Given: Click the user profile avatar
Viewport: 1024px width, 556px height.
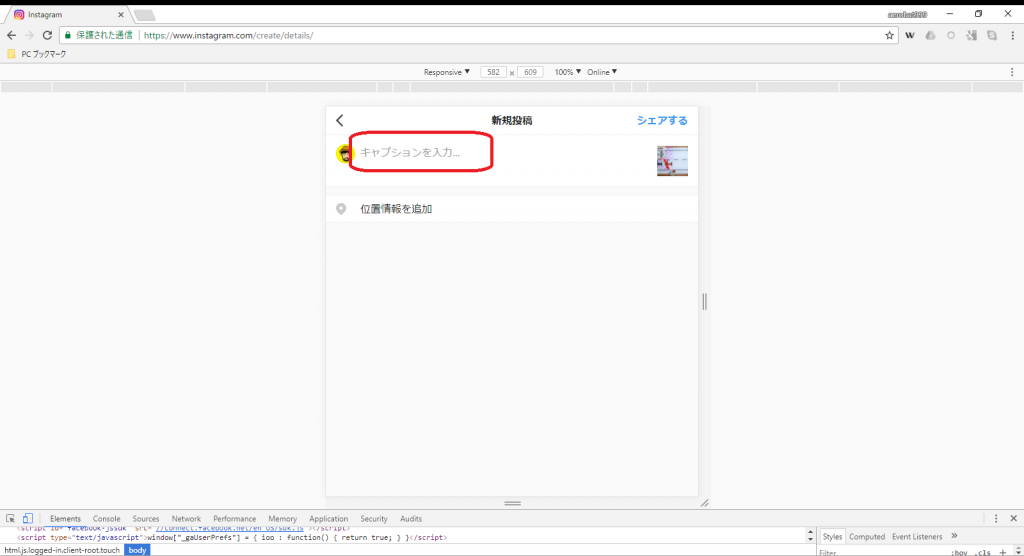Looking at the screenshot, I should 345,153.
